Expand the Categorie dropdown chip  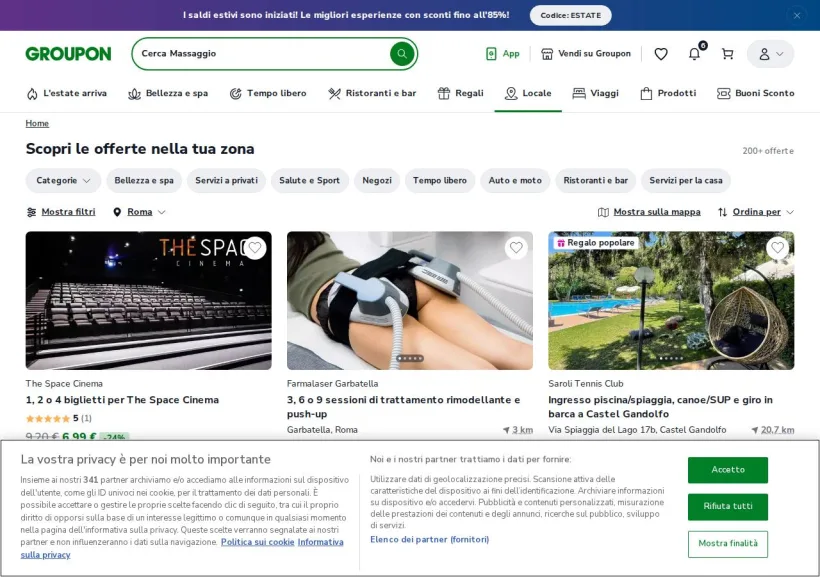click(63, 180)
